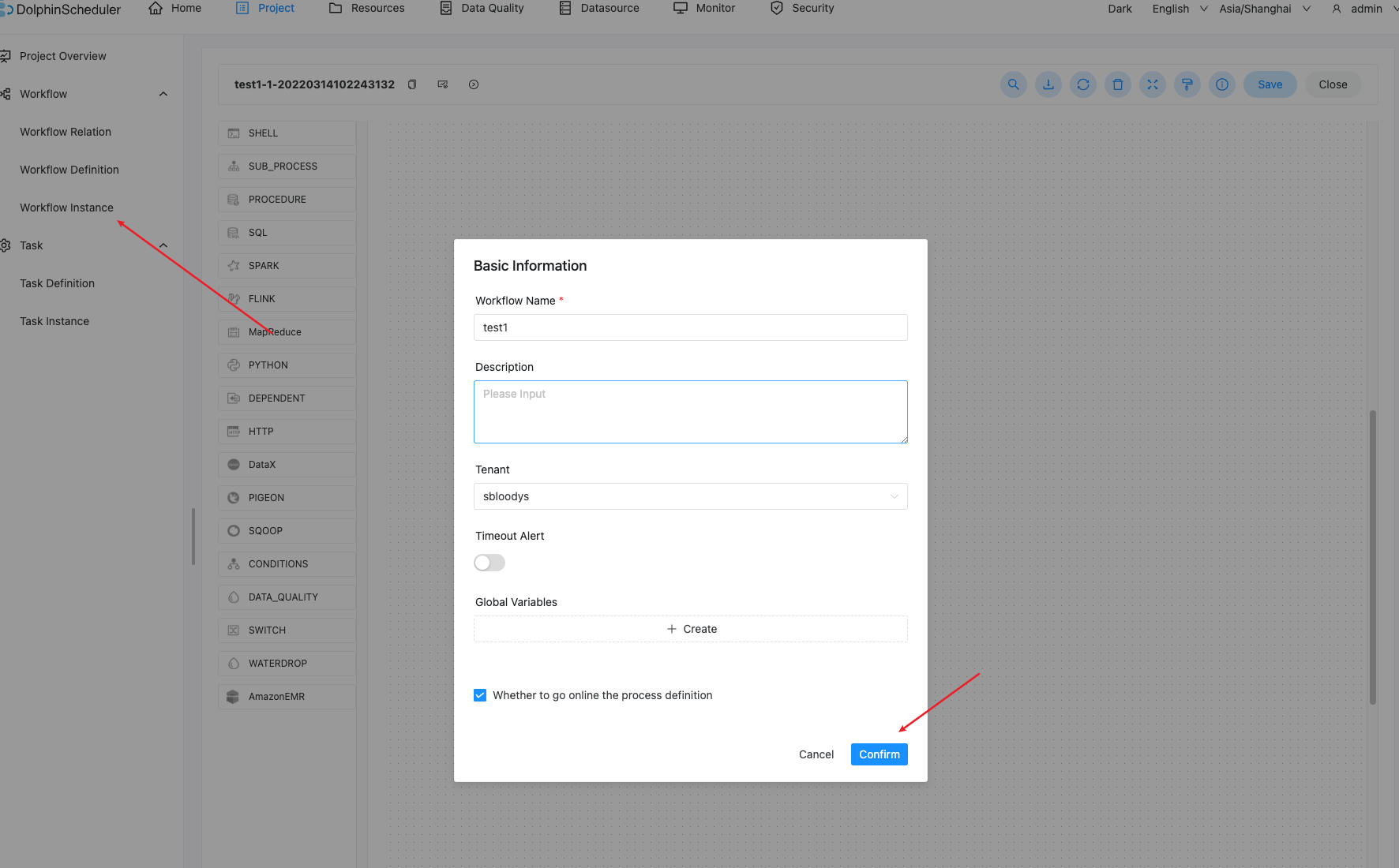Open the Security menu

coord(802,8)
